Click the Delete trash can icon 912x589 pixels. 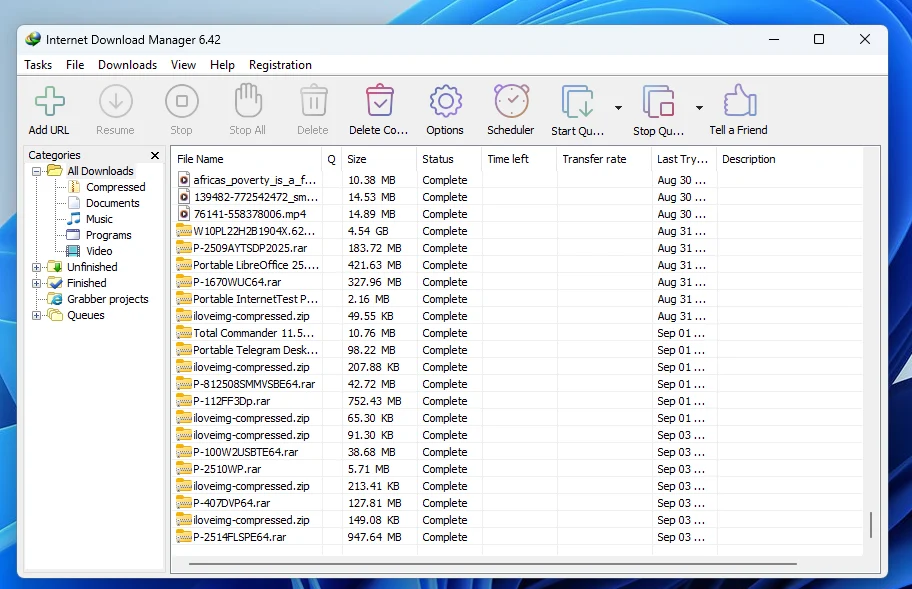[x=314, y=101]
